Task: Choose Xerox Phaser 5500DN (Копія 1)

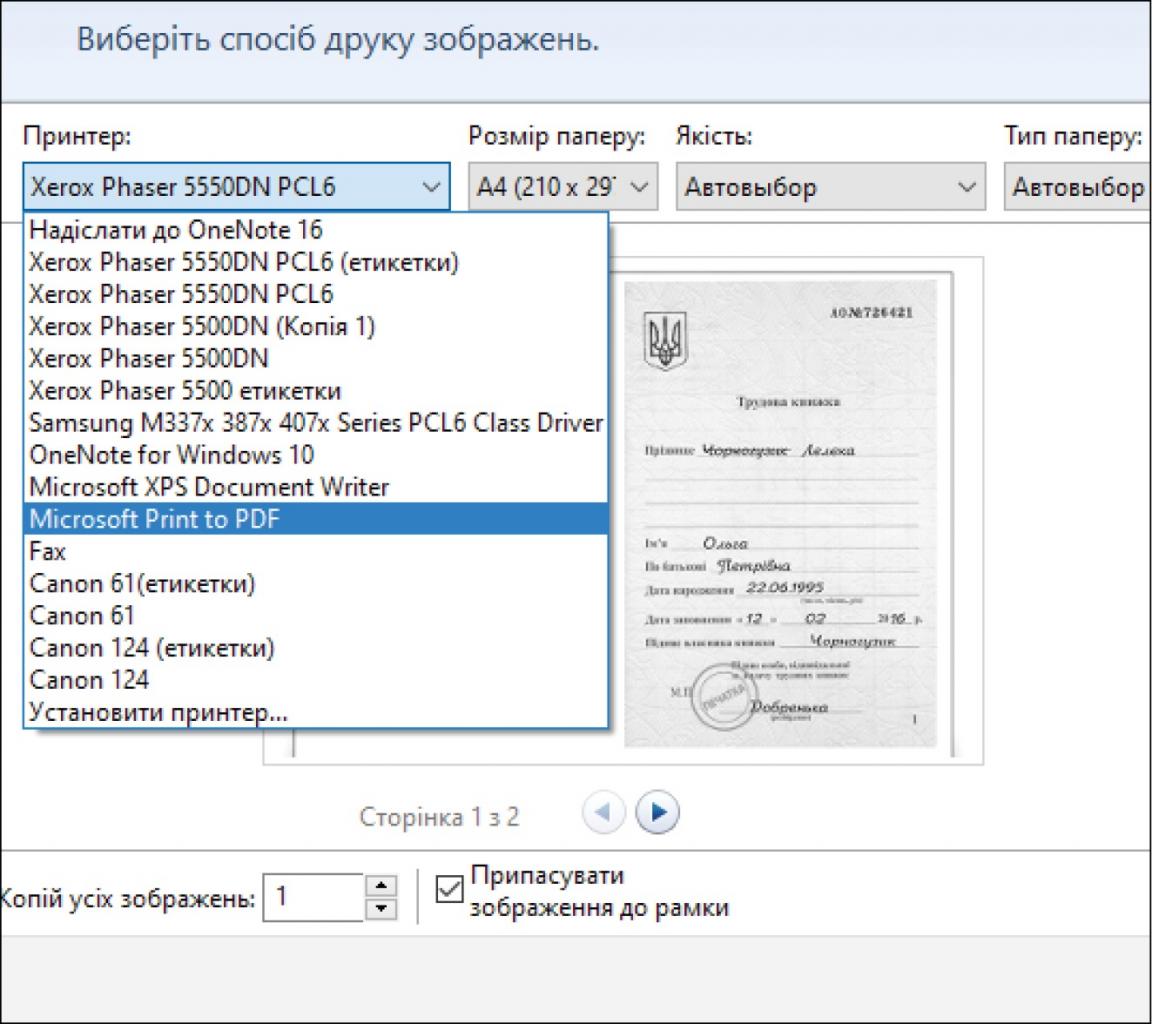Action: 316,326
